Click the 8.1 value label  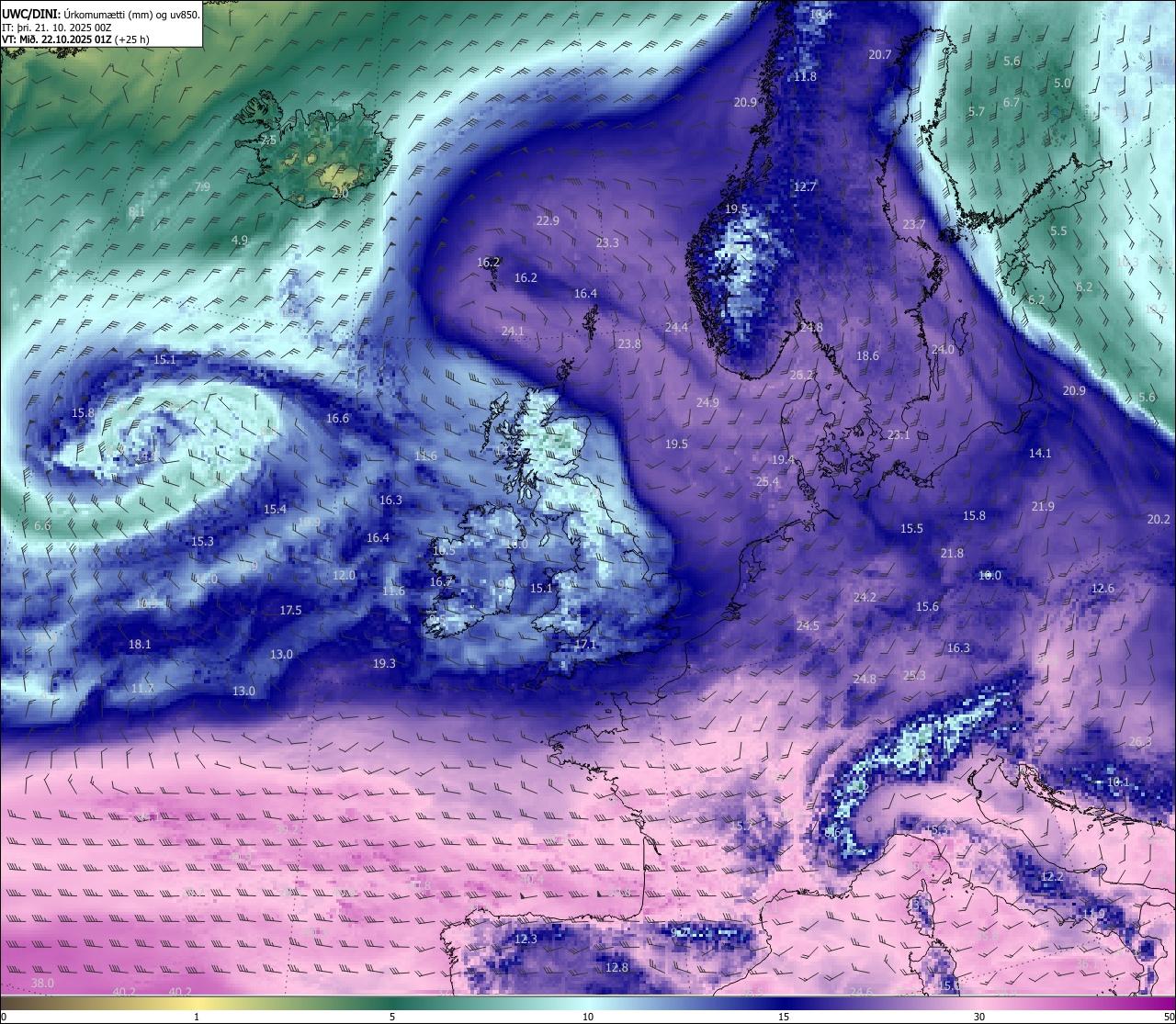[136, 212]
